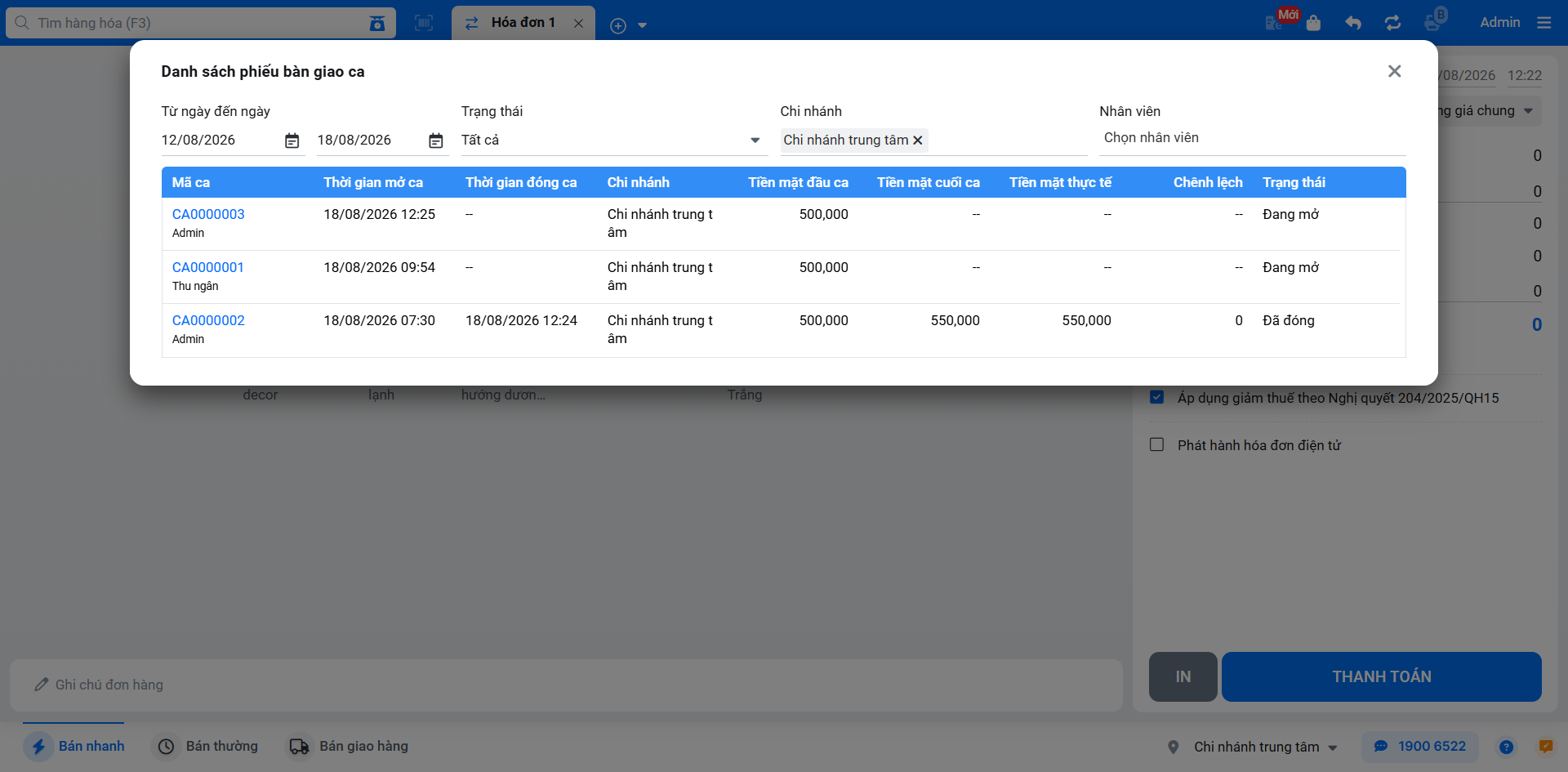Close the Hóa đơn 1 tab
The image size is (1568, 772).
[x=578, y=23]
